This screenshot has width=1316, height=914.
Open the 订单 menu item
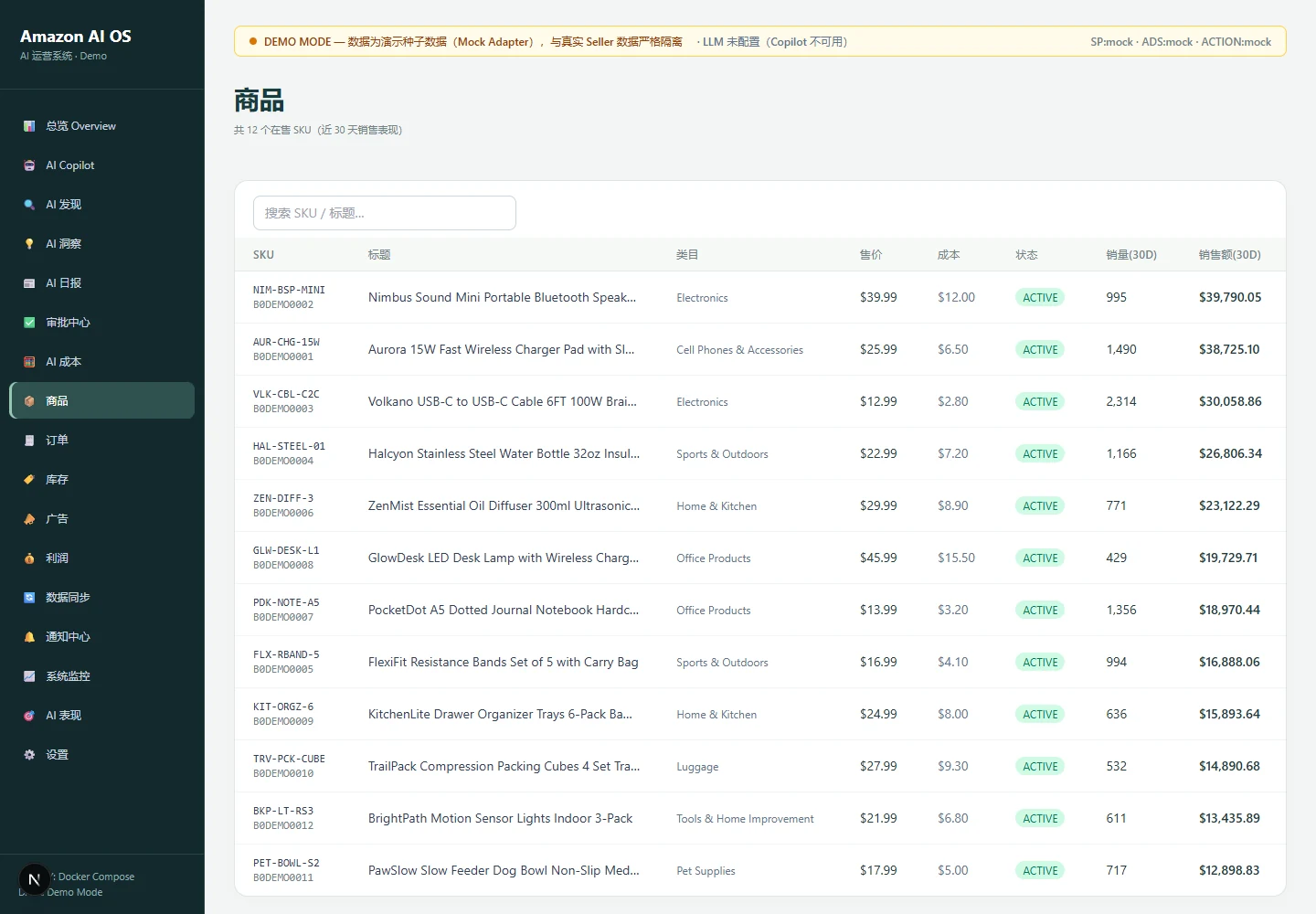point(102,441)
